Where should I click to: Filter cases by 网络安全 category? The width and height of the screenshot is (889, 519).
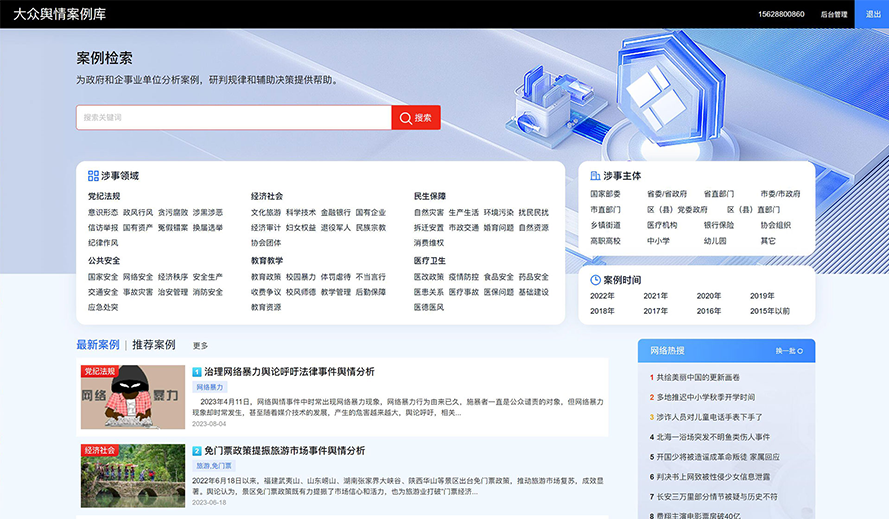(x=138, y=277)
